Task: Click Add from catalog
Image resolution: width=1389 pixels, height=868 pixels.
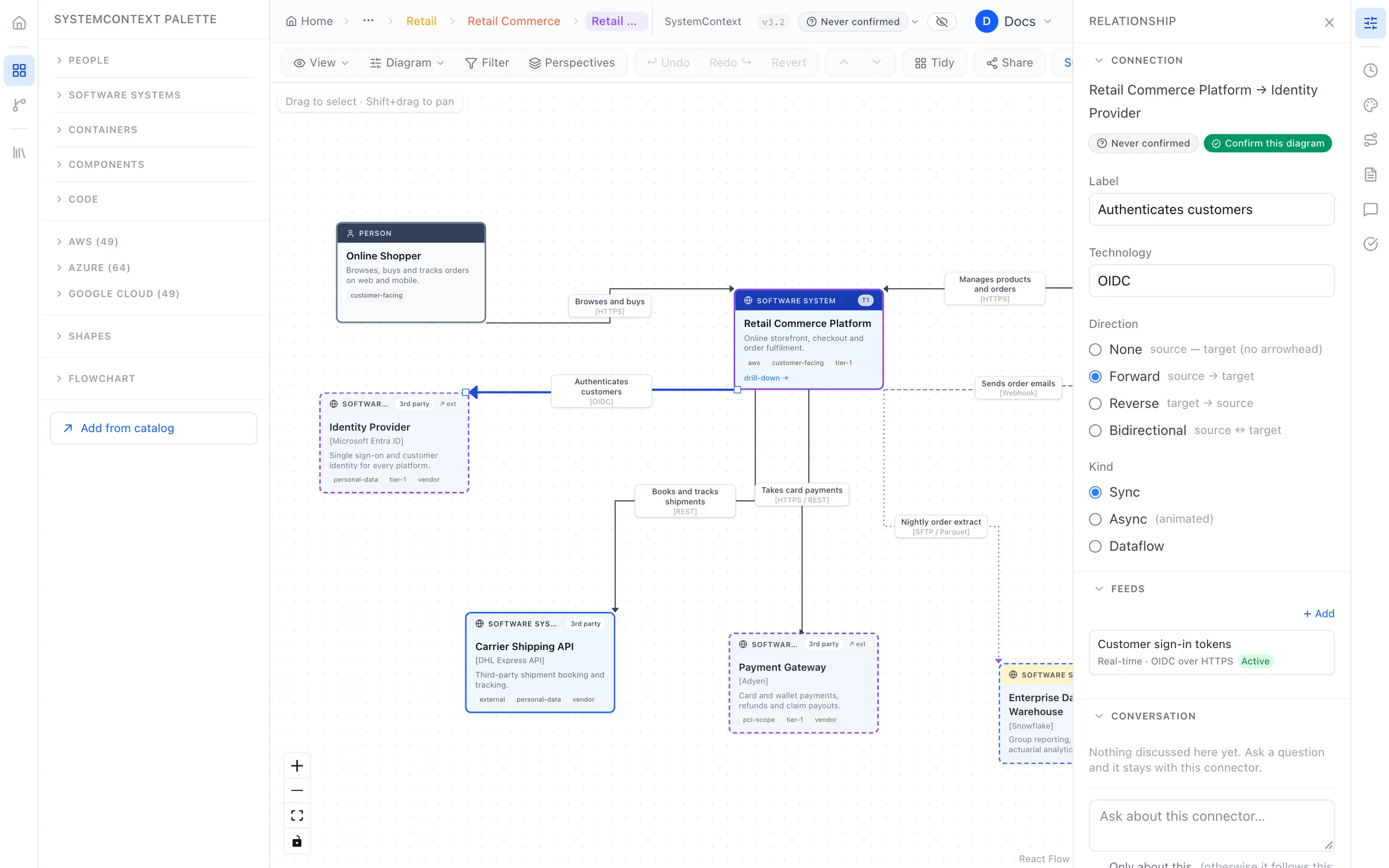Action: click(153, 428)
